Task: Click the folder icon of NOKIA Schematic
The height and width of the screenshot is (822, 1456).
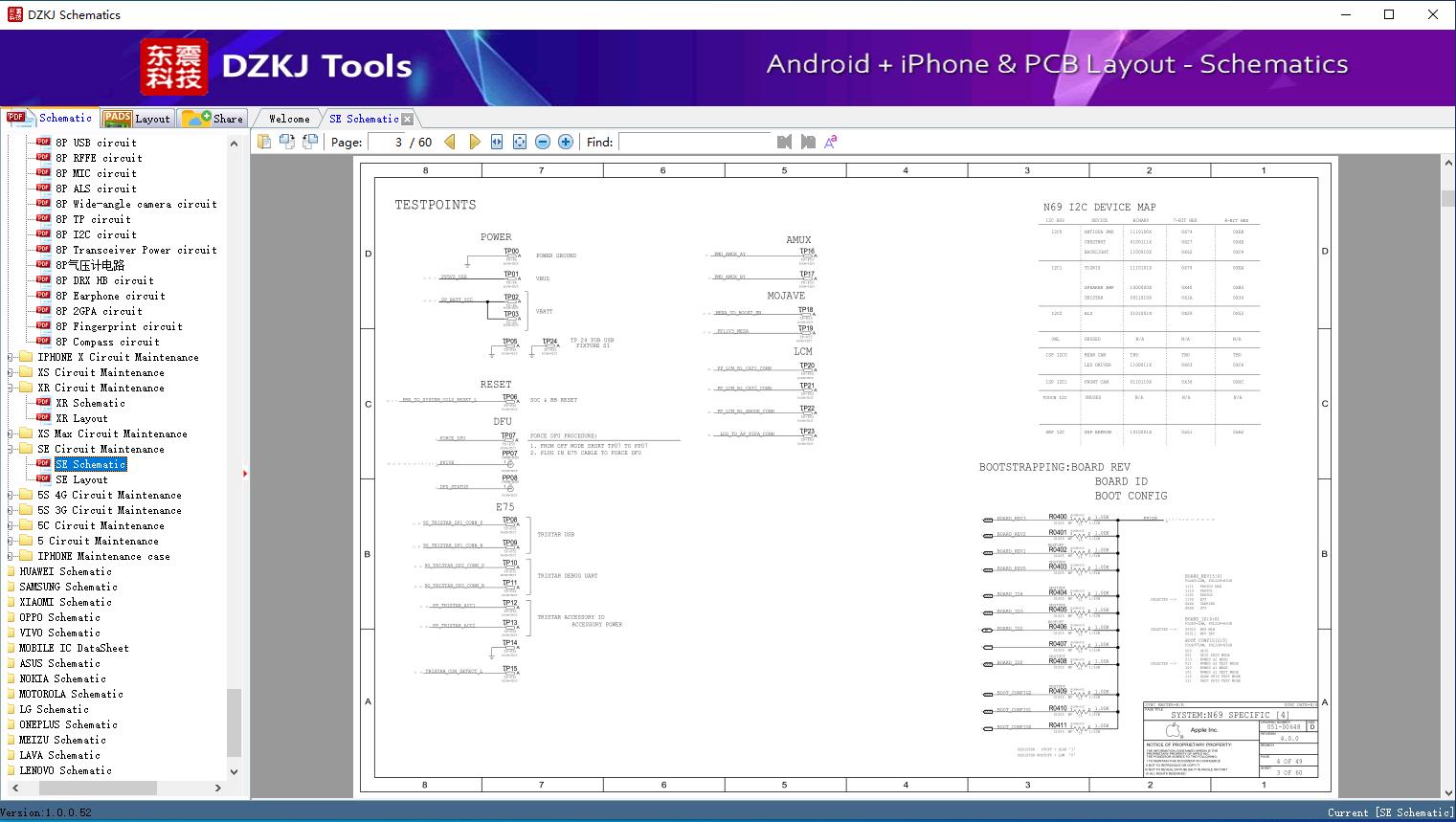Action: tap(11, 678)
